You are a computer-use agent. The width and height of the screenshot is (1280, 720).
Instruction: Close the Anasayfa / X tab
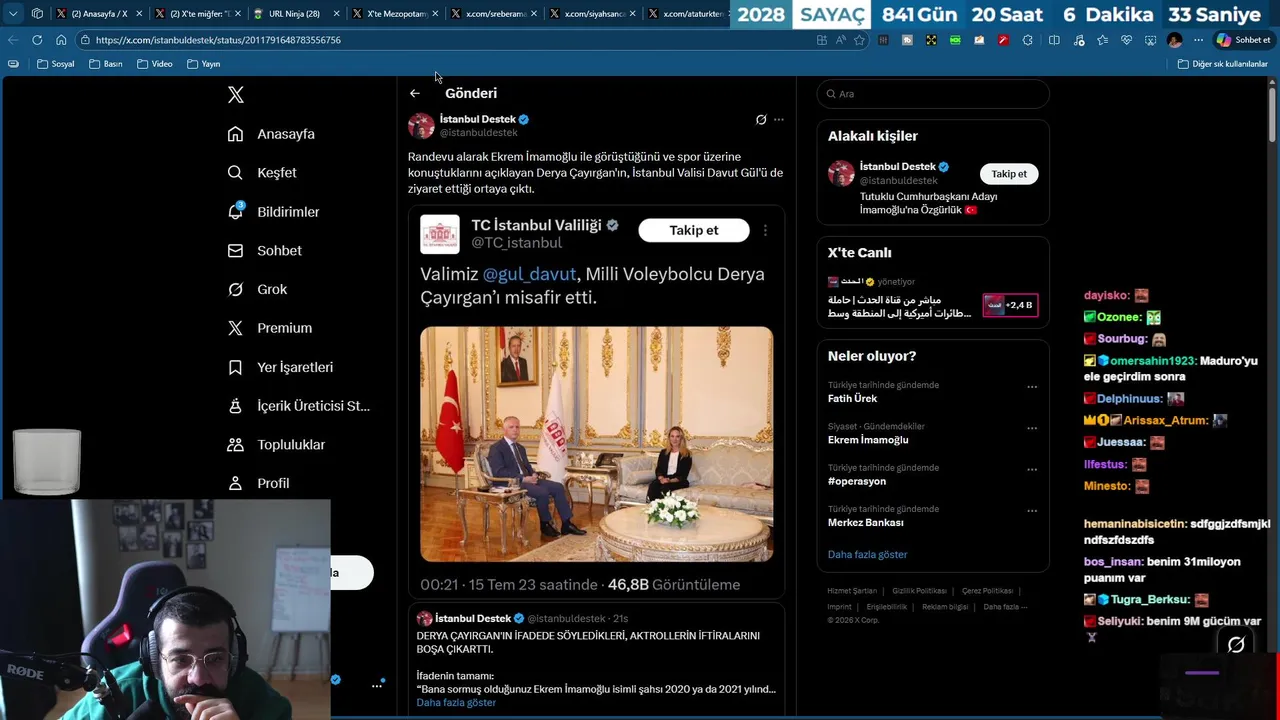point(139,14)
